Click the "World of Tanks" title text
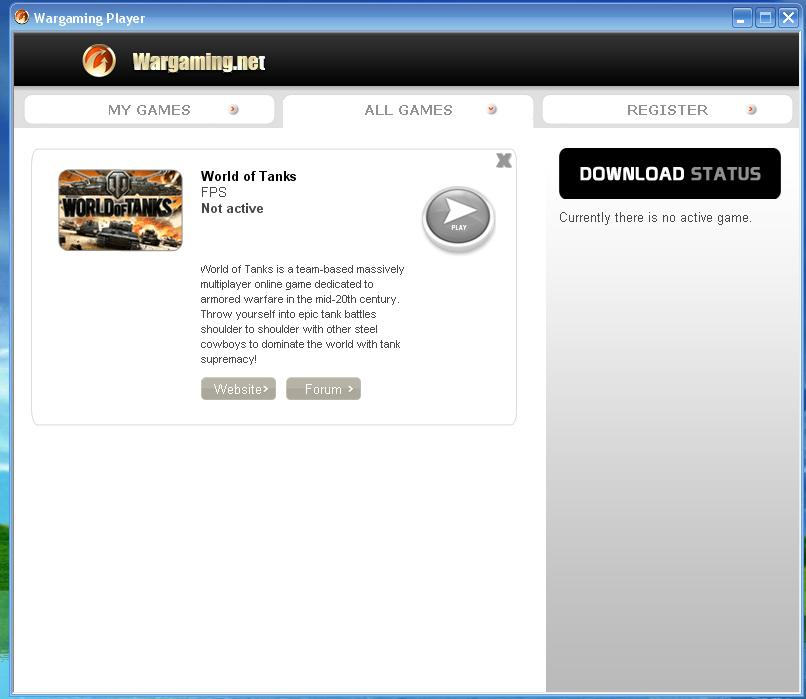This screenshot has width=806, height=699. 248,176
